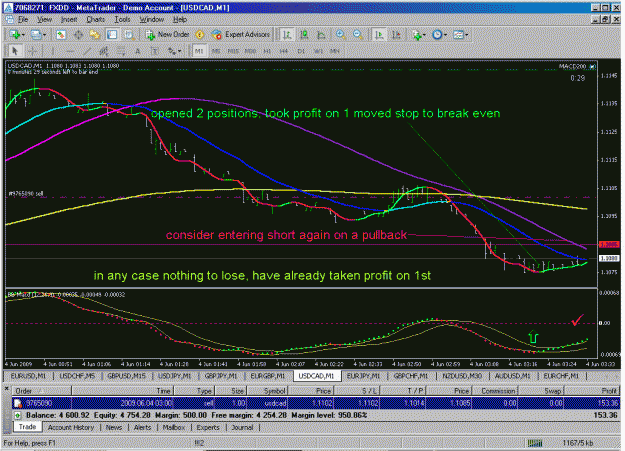Click connection status bars indicator
625x451 pixels.
pos(535,443)
